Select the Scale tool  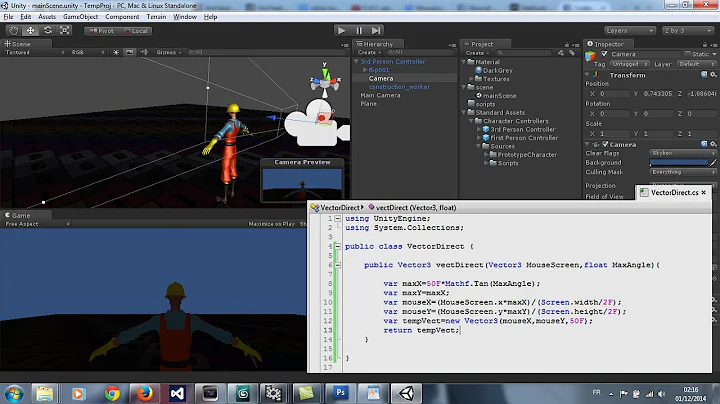tap(65, 31)
